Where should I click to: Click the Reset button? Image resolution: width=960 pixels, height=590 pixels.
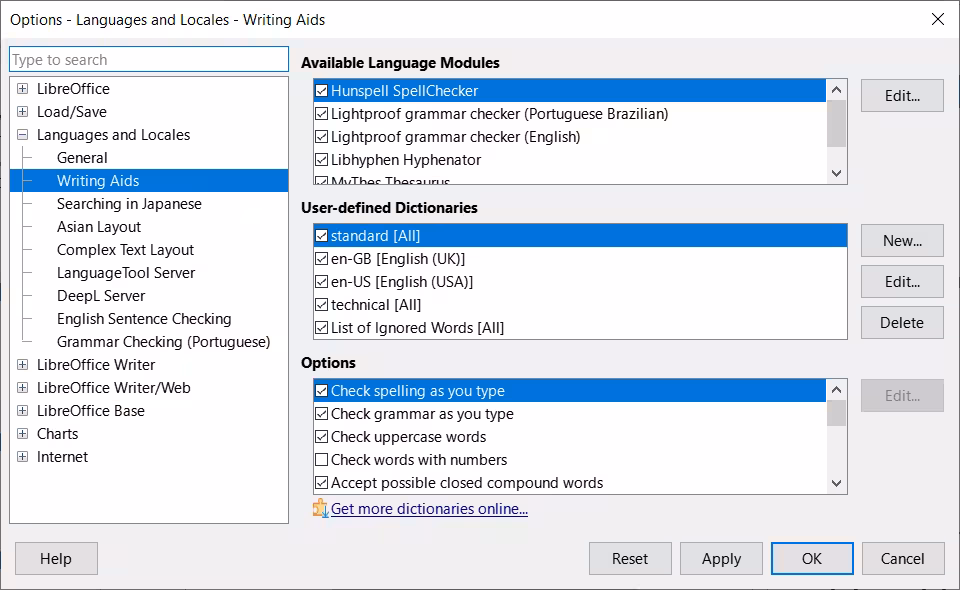coord(630,558)
